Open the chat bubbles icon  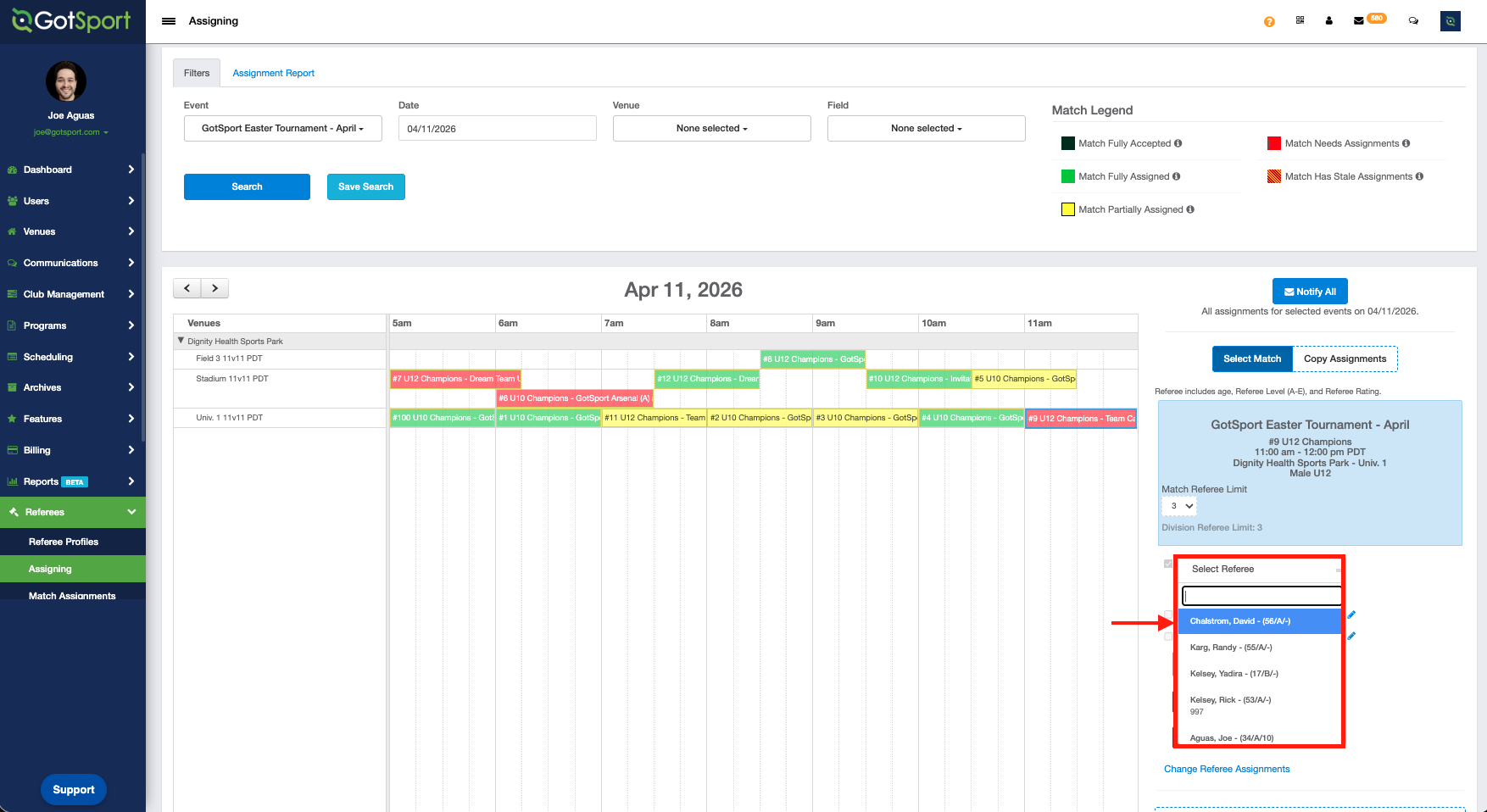coord(1413,21)
